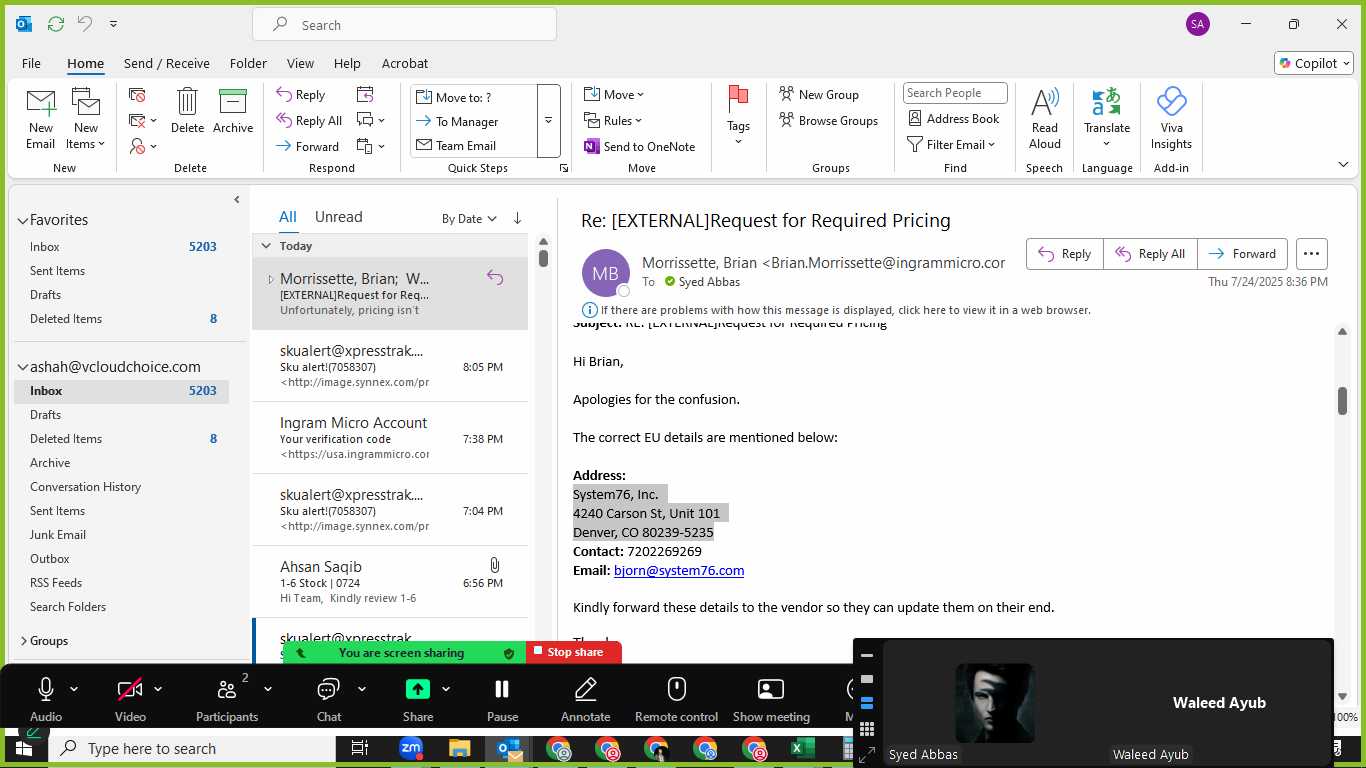Click Reply in the ribbon
This screenshot has height=768, width=1366.
301,95
